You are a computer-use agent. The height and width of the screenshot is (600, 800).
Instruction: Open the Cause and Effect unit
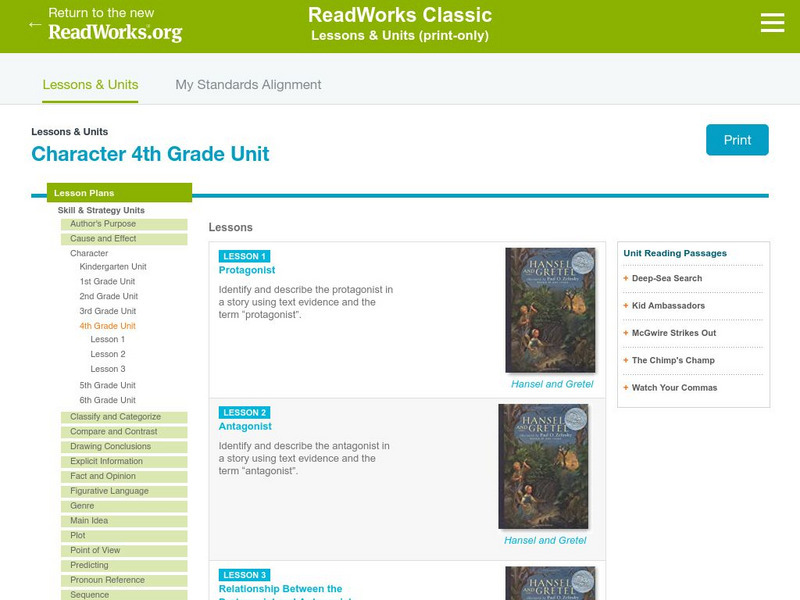click(124, 239)
